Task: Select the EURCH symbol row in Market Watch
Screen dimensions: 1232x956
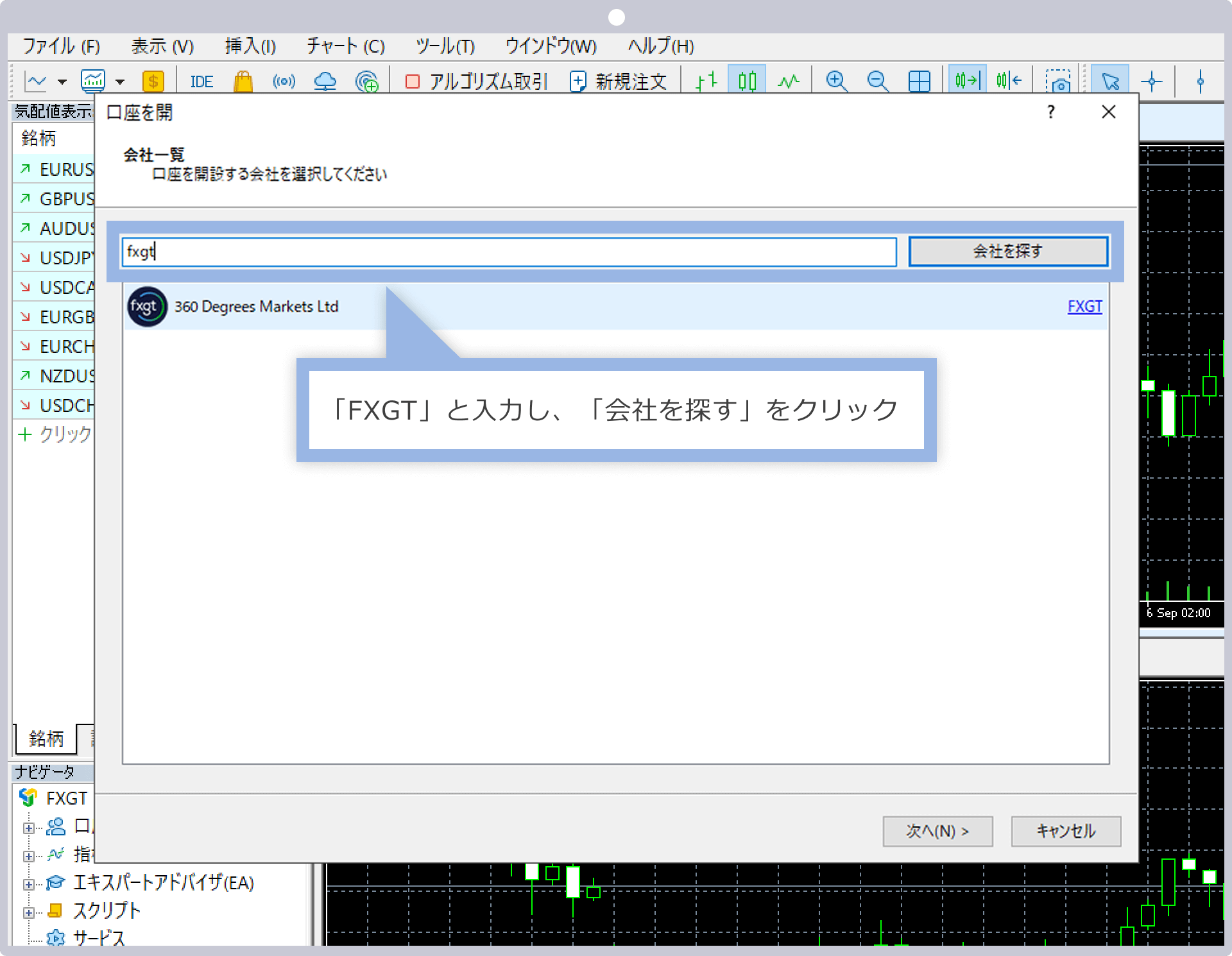Action: [x=54, y=346]
